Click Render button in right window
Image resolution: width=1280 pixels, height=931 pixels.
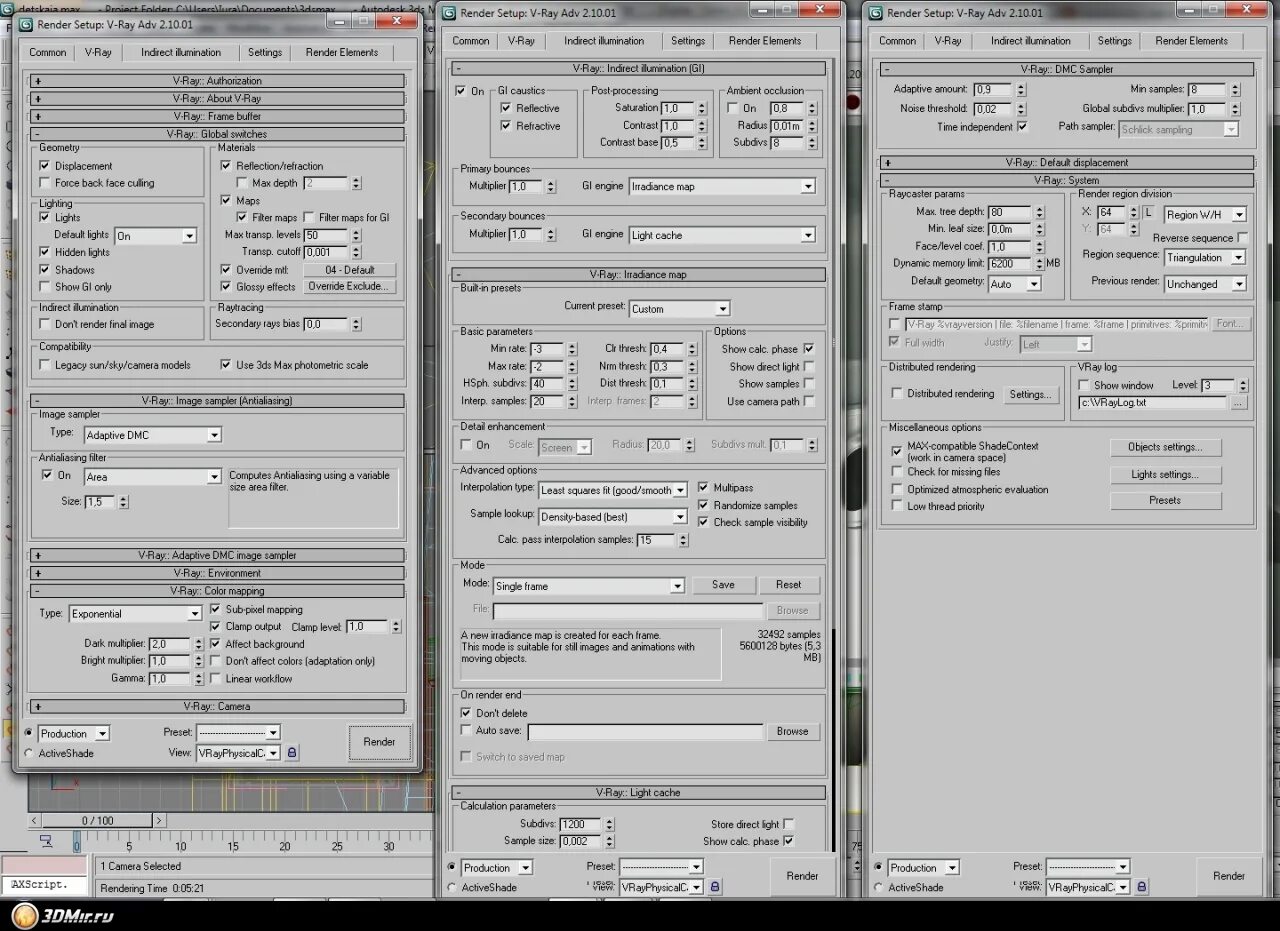pyautogui.click(x=1229, y=876)
